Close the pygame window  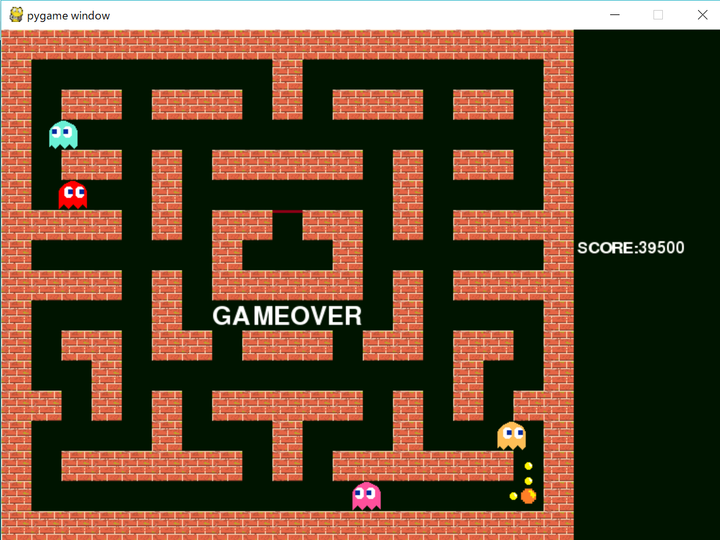click(x=703, y=15)
